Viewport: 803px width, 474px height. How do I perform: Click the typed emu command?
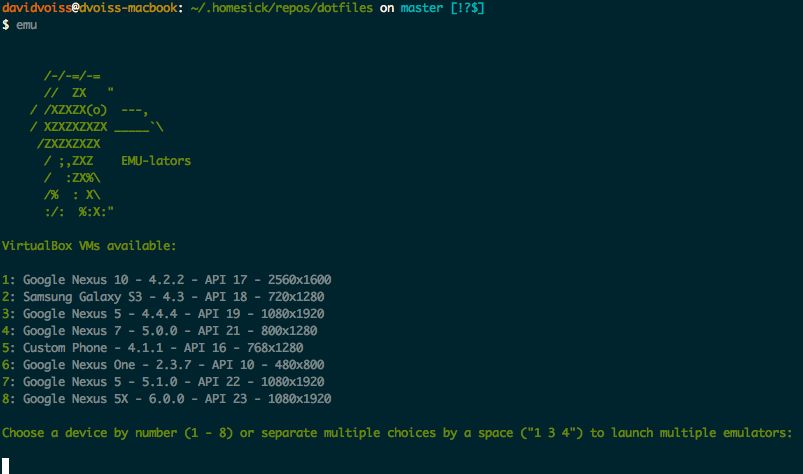27,25
